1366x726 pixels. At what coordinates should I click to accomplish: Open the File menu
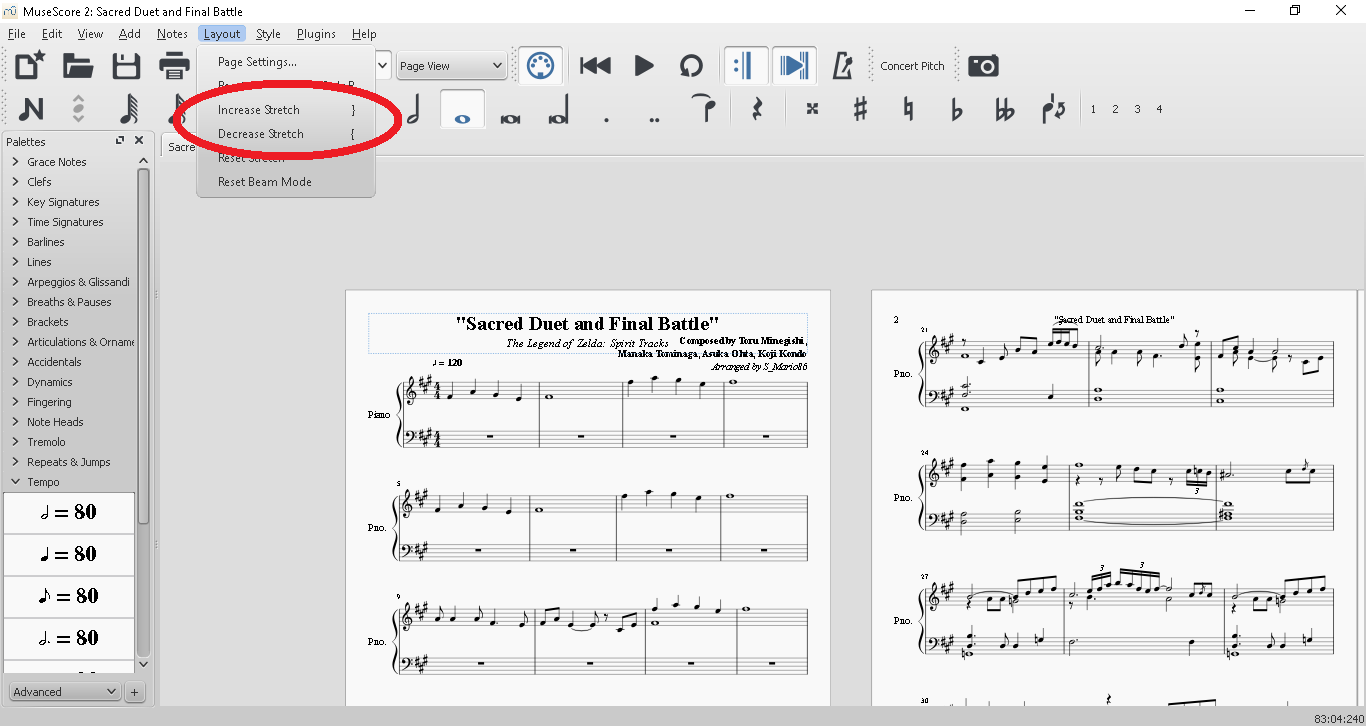coord(16,34)
